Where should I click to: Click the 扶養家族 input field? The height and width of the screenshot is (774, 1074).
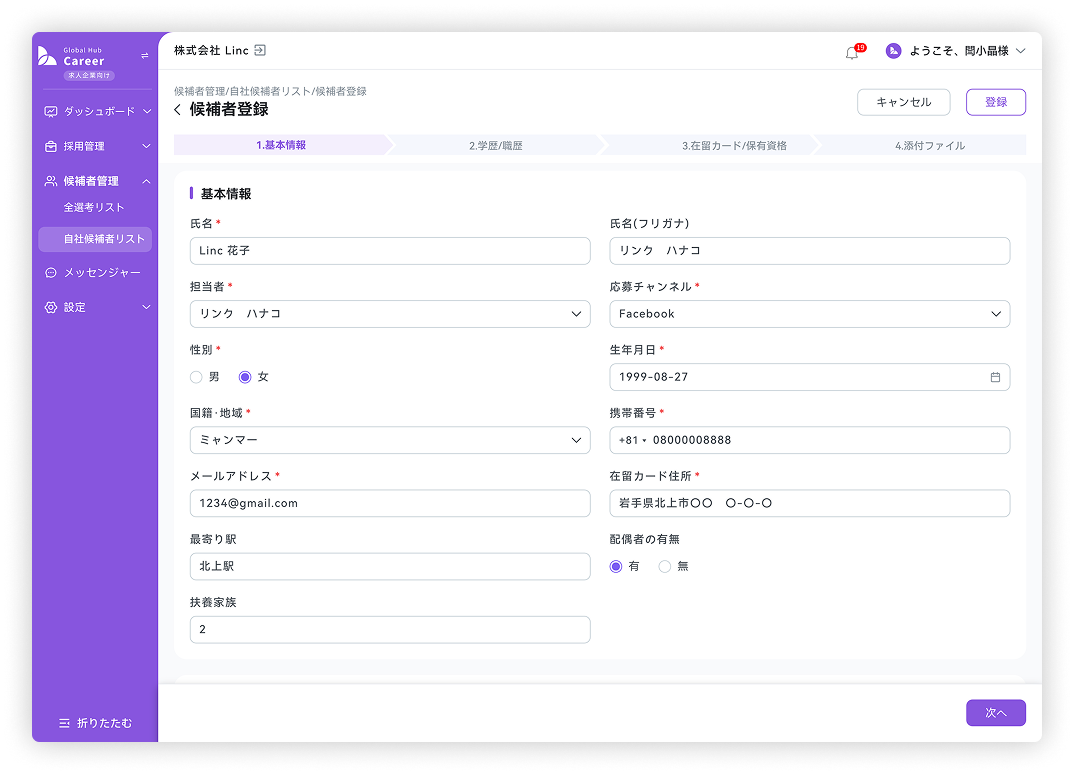tap(390, 629)
